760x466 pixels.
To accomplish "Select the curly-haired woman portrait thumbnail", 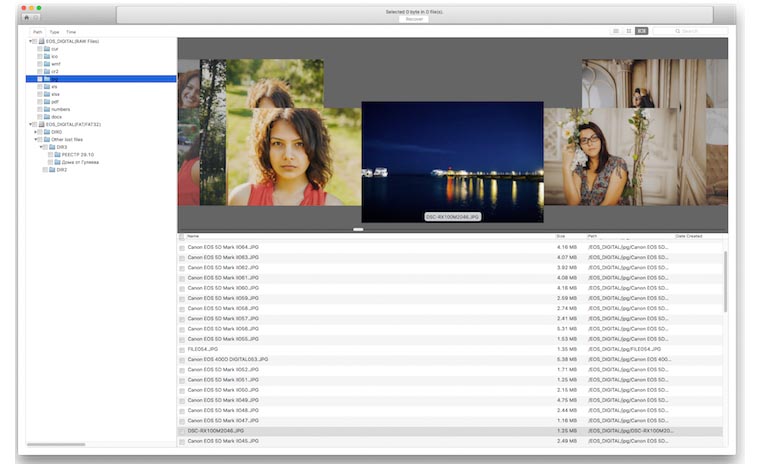I will (x=294, y=157).
